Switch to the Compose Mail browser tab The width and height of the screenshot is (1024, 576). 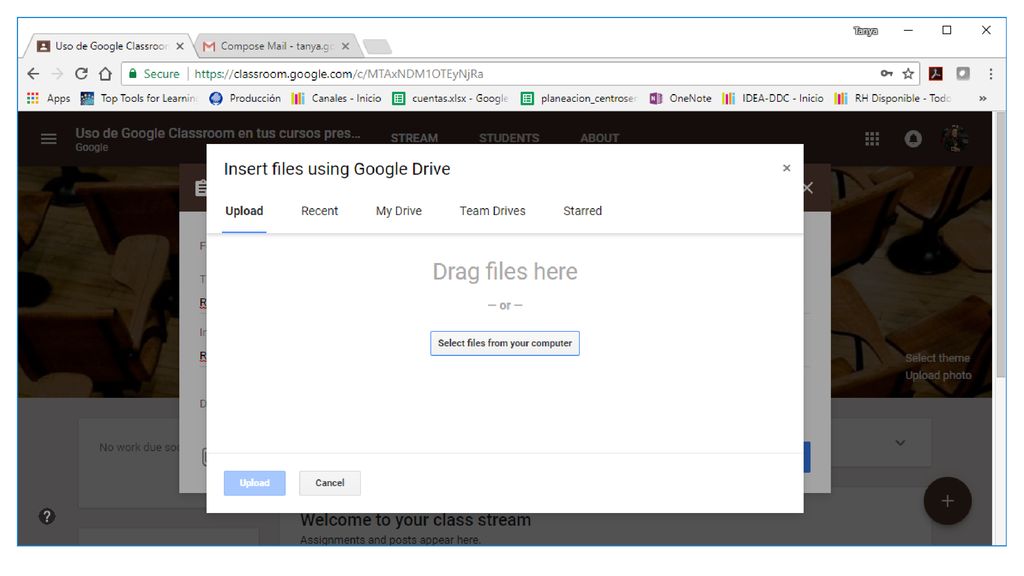point(276,46)
